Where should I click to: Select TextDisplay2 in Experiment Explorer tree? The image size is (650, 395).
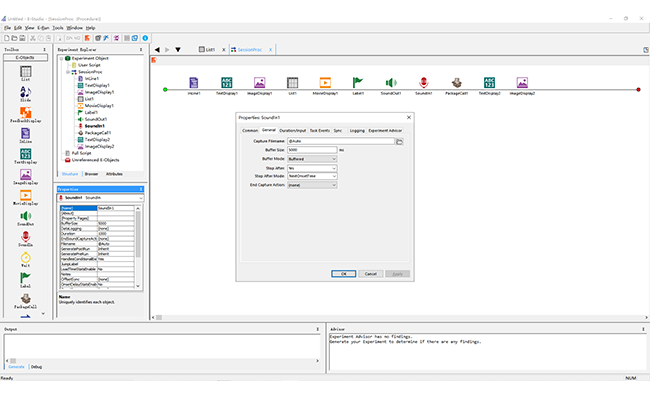pyautogui.click(x=97, y=140)
